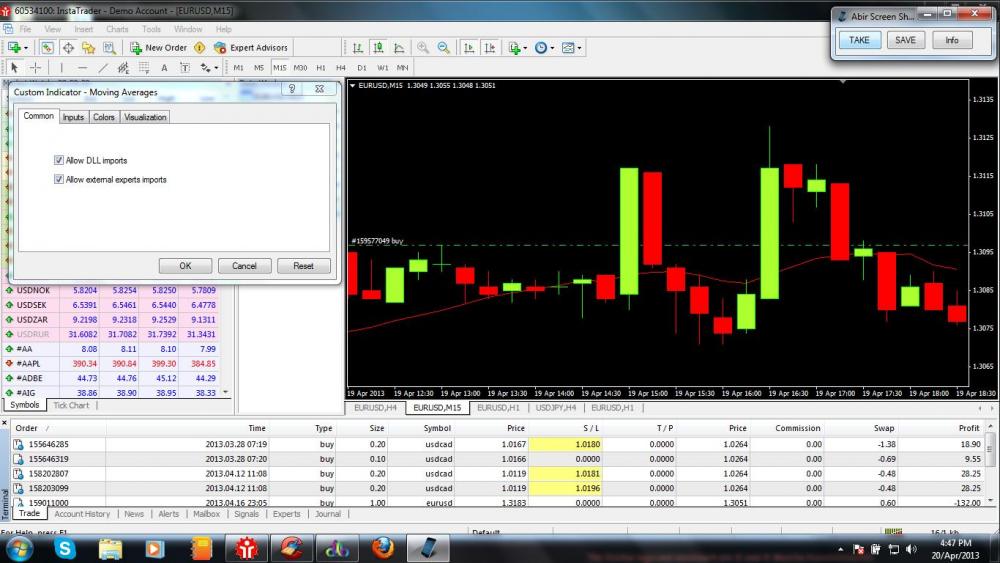The image size is (1000, 563).
Task: Open the Indicators list dropdown
Action: (x=517, y=48)
